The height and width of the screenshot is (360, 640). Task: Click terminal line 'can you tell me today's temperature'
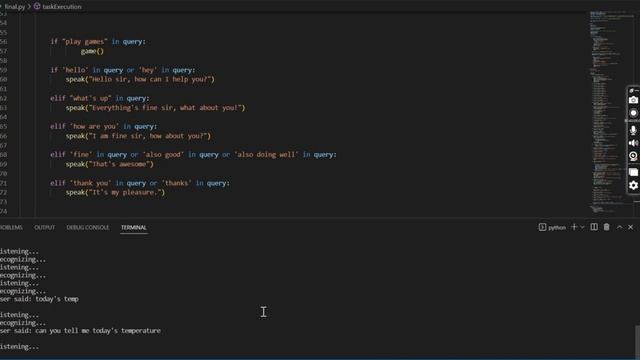pyautogui.click(x=98, y=331)
